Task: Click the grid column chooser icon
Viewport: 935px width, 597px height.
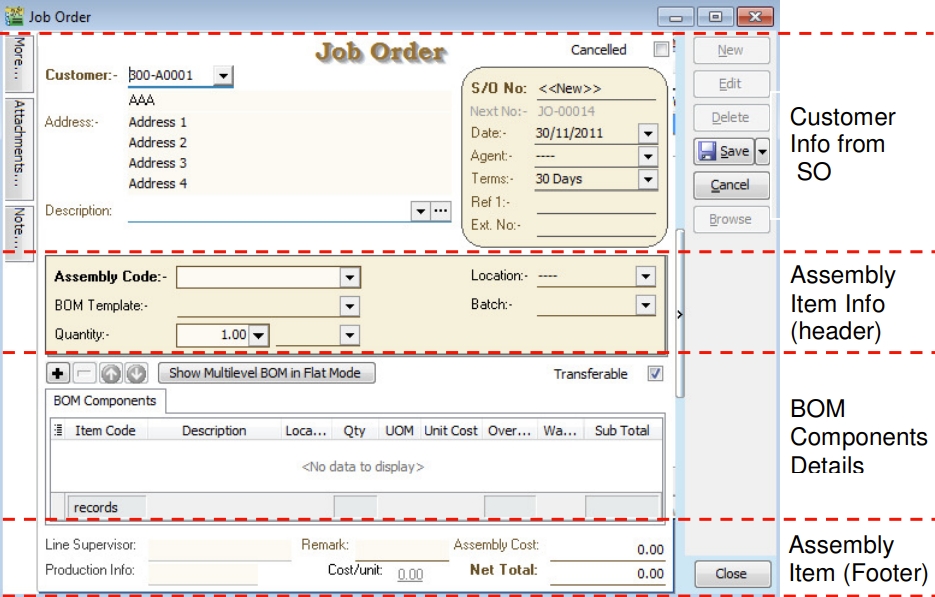Action: [58, 431]
